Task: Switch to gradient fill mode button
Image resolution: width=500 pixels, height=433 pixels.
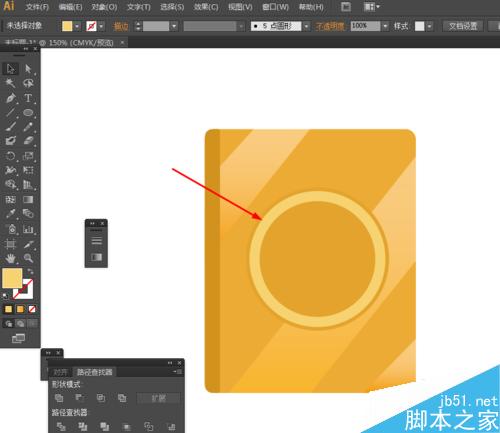Action: click(20, 309)
